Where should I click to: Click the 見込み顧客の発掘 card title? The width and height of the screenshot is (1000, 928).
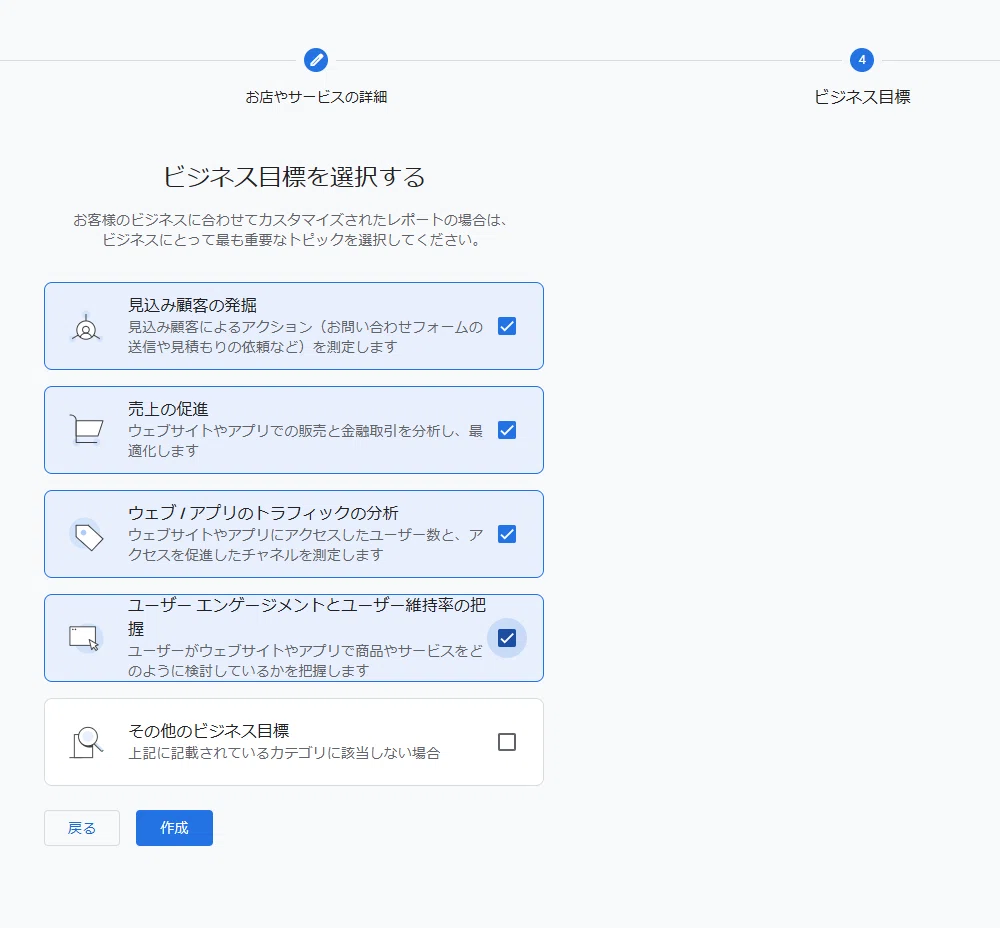pos(192,305)
